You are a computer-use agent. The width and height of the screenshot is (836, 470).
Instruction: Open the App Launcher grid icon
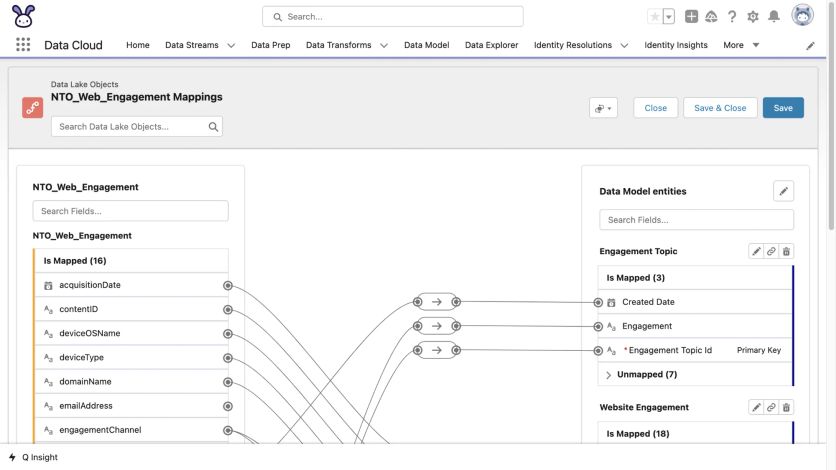click(x=23, y=45)
